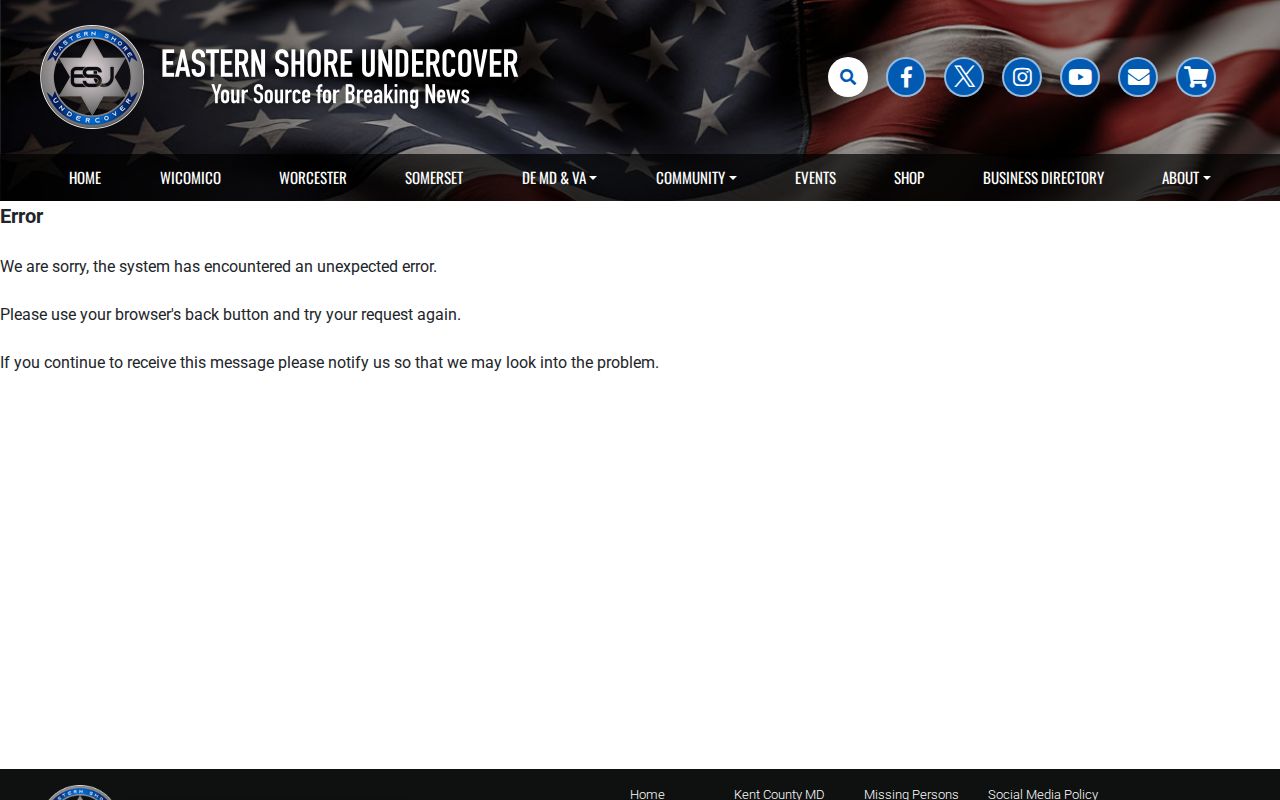Open the search icon in the header

pyautogui.click(x=848, y=77)
